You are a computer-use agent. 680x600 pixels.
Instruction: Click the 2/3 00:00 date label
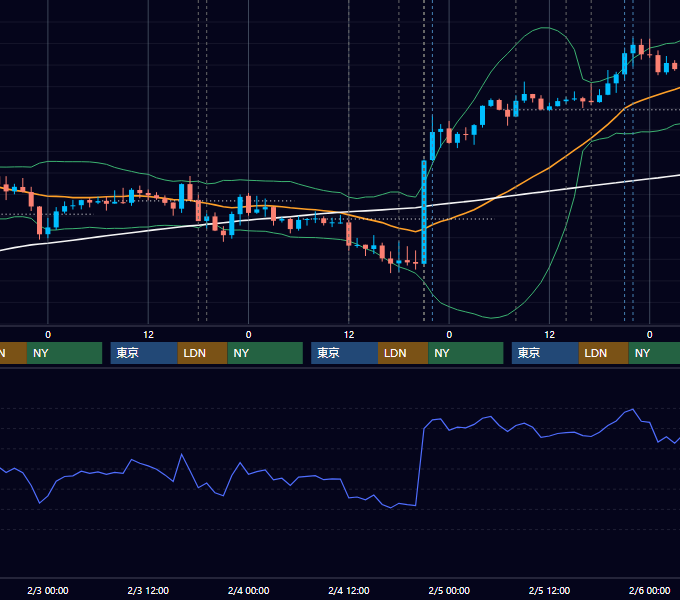48,590
